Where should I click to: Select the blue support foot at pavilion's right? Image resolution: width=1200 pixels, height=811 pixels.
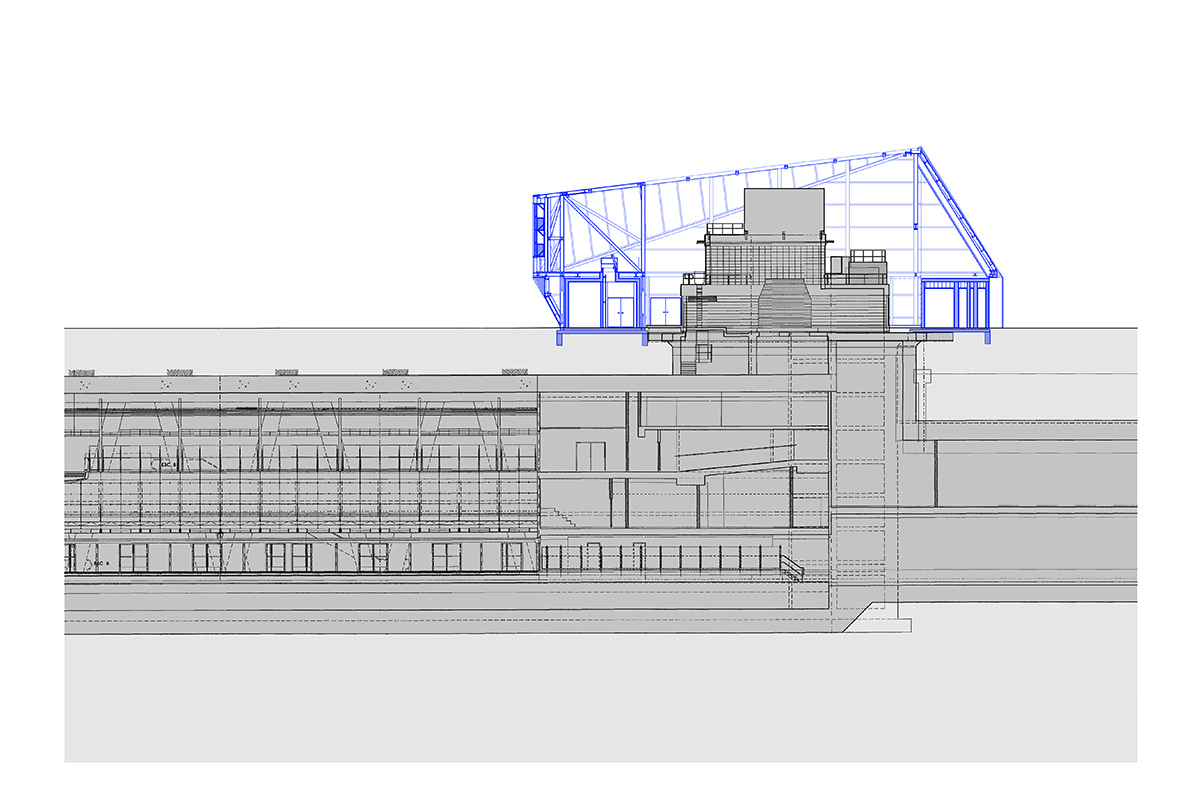point(988,338)
